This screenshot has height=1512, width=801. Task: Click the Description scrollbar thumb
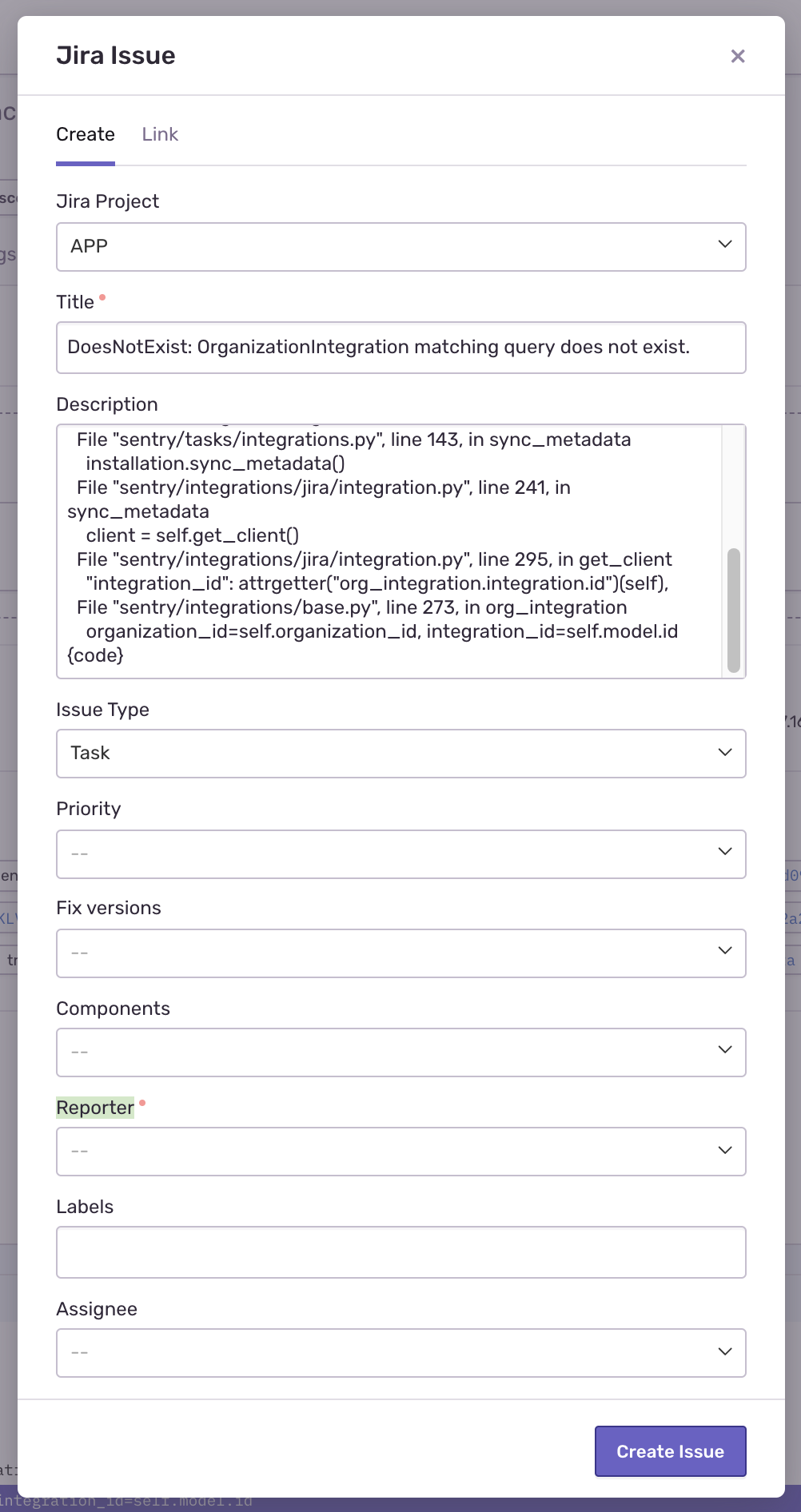[x=734, y=611]
